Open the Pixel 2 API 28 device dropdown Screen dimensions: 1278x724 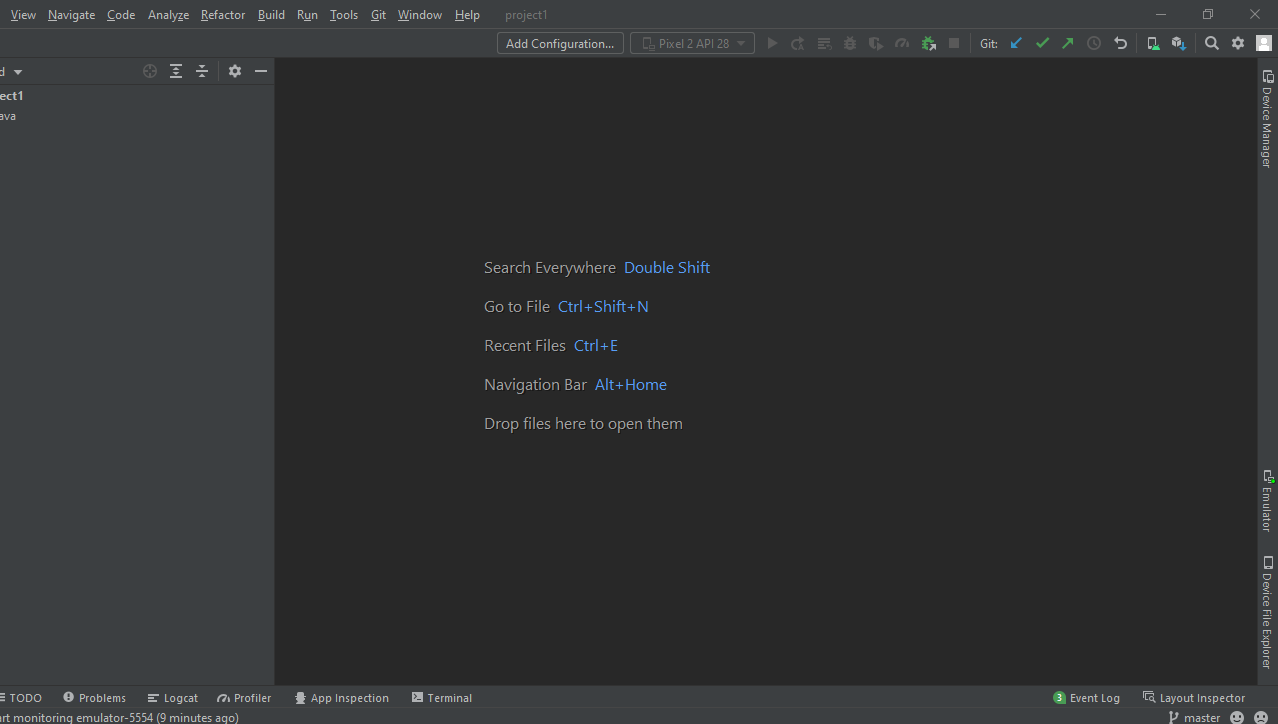pyautogui.click(x=692, y=43)
